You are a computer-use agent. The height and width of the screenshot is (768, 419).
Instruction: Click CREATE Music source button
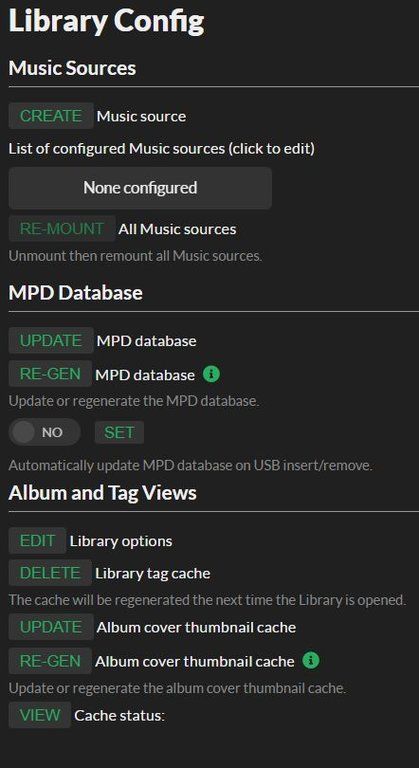[51, 116]
